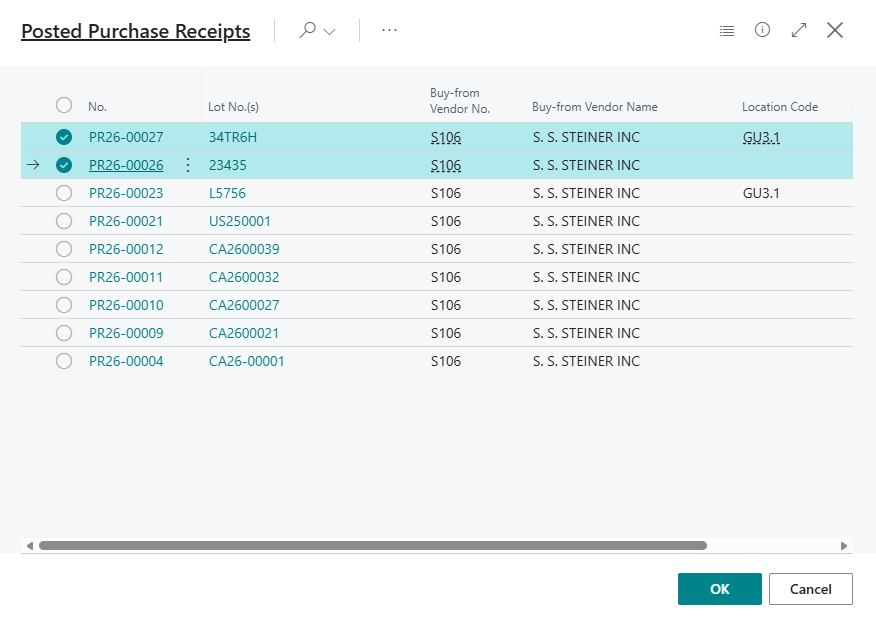This screenshot has height=622, width=876.
Task: Open receipt PR26-00012 link
Action: (126, 249)
